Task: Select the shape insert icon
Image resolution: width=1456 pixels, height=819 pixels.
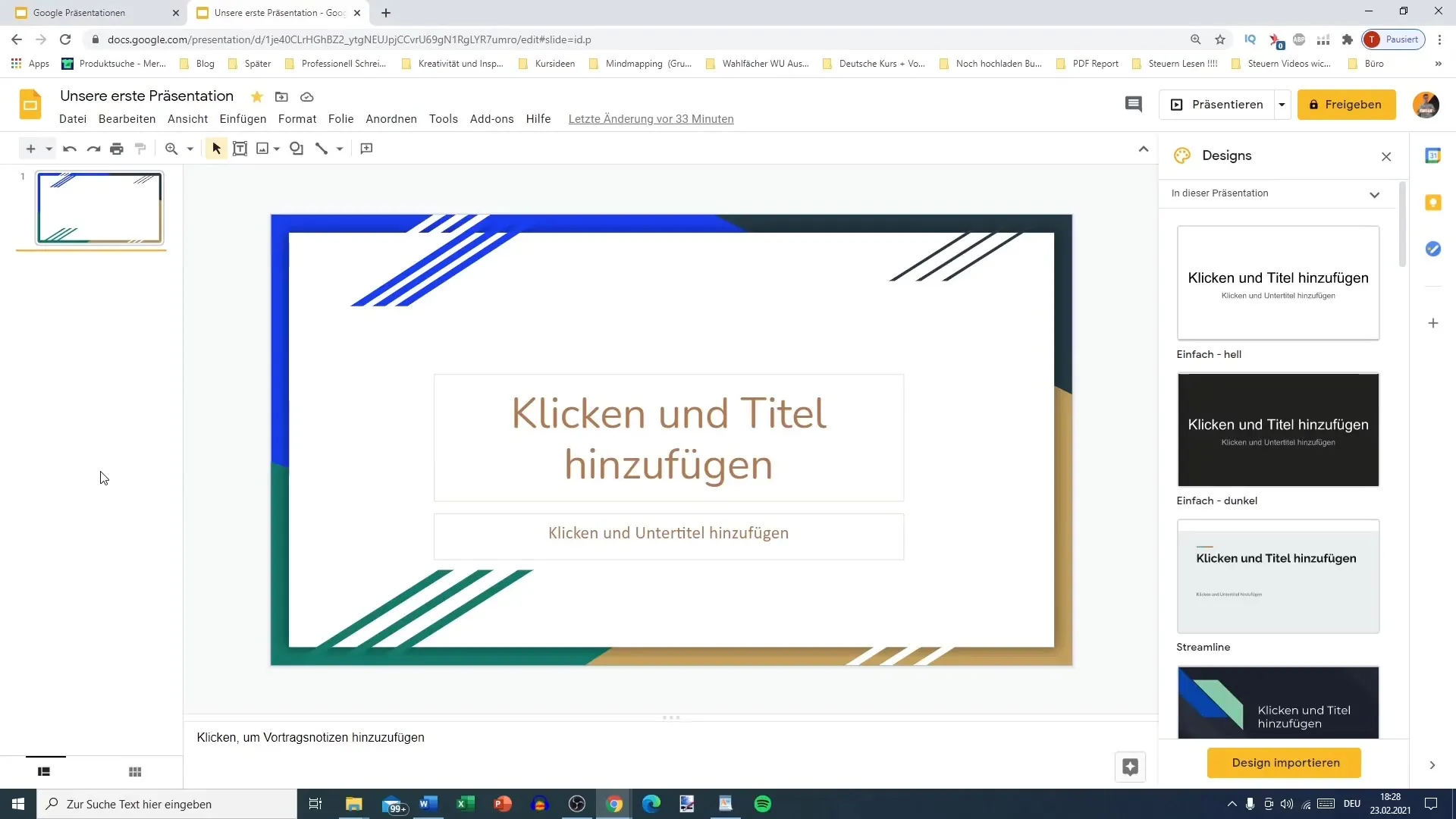Action: coord(296,148)
